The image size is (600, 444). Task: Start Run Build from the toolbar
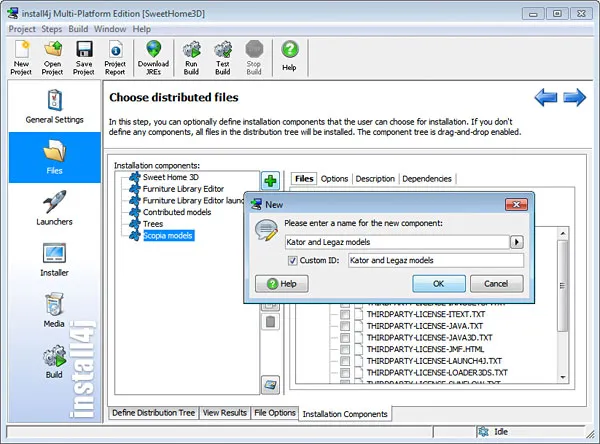[191, 58]
